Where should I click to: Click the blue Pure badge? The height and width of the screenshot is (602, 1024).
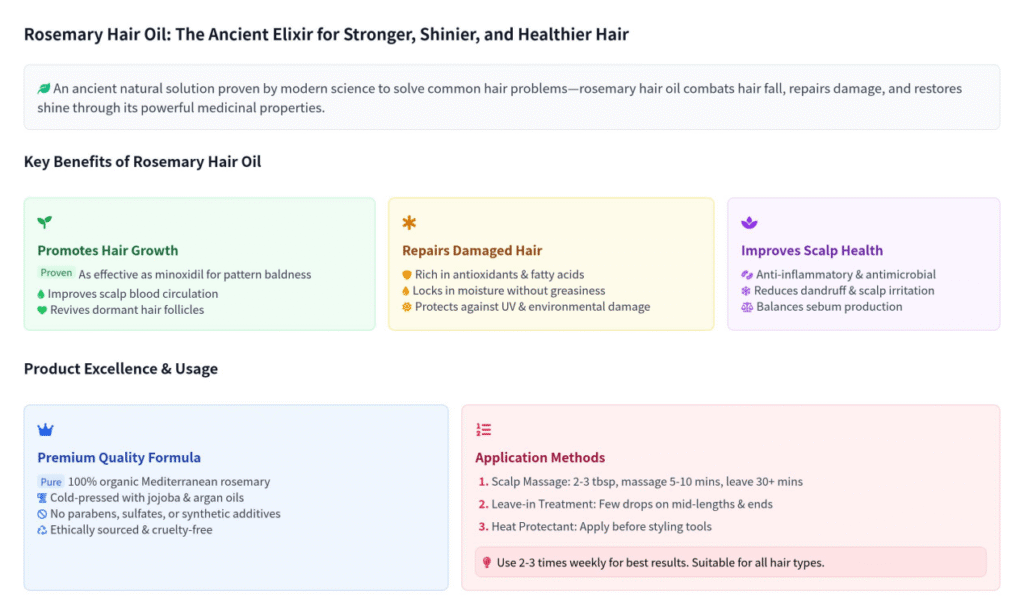click(x=51, y=481)
